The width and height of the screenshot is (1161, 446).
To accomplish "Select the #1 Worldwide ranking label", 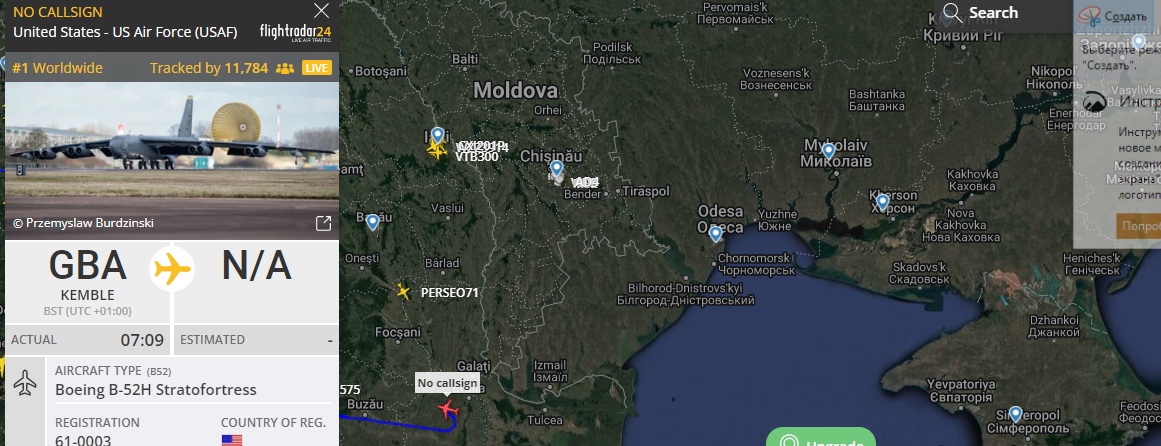I will [57, 68].
